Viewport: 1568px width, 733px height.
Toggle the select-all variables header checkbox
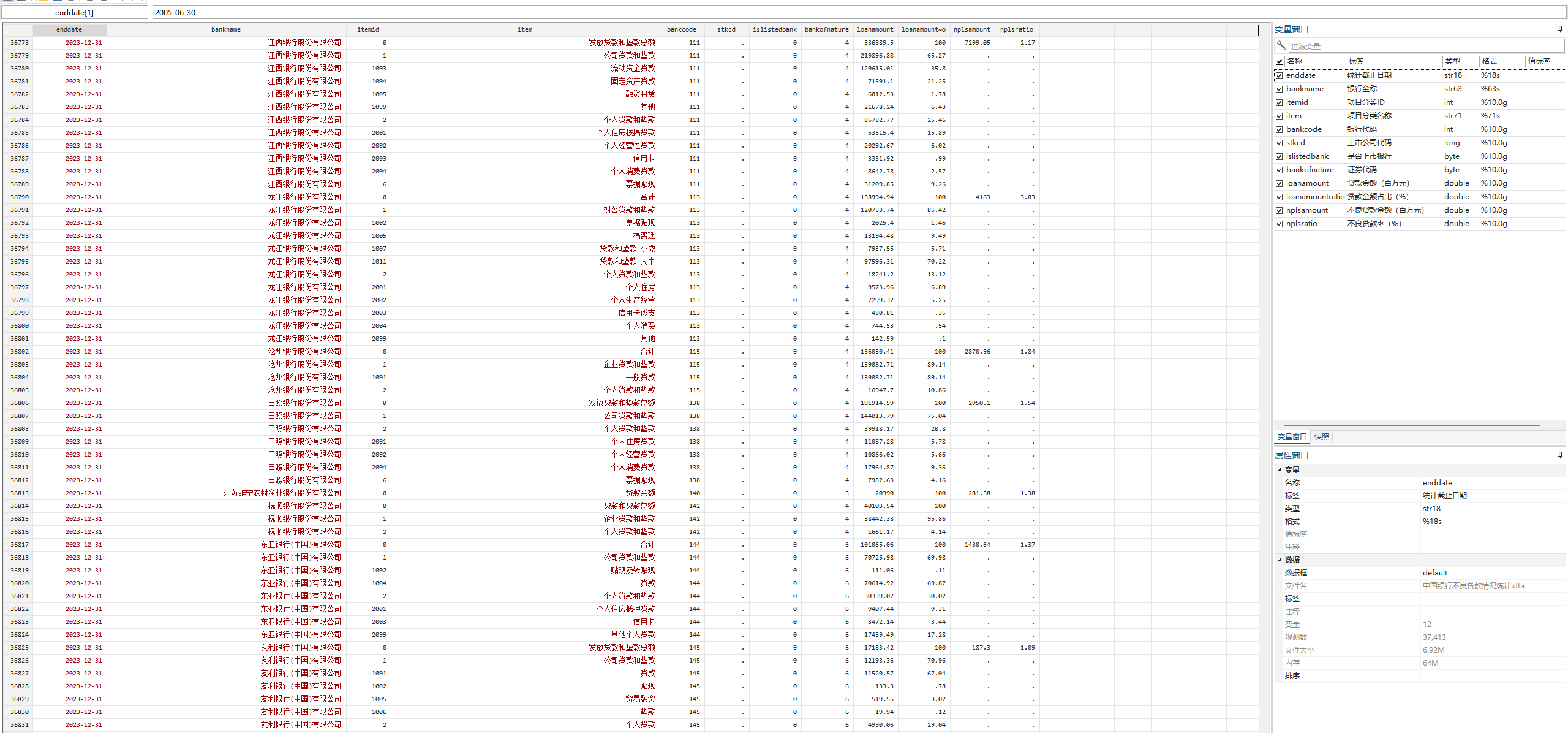pos(1279,61)
